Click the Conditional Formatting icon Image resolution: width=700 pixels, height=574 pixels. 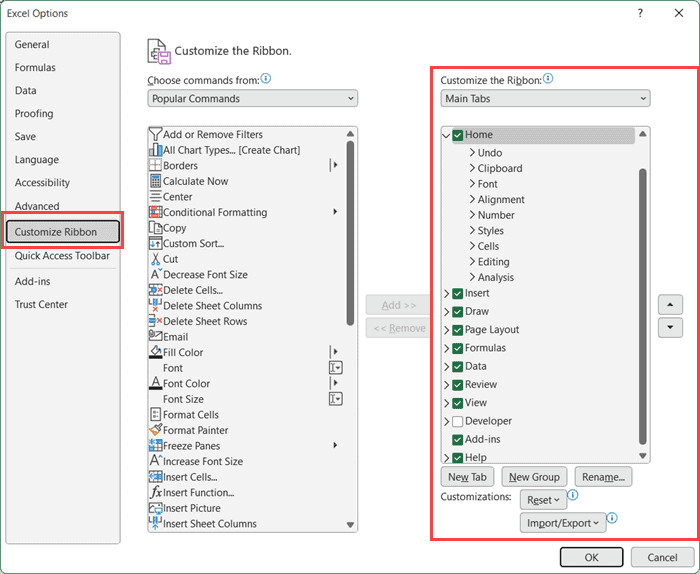pyautogui.click(x=155, y=212)
